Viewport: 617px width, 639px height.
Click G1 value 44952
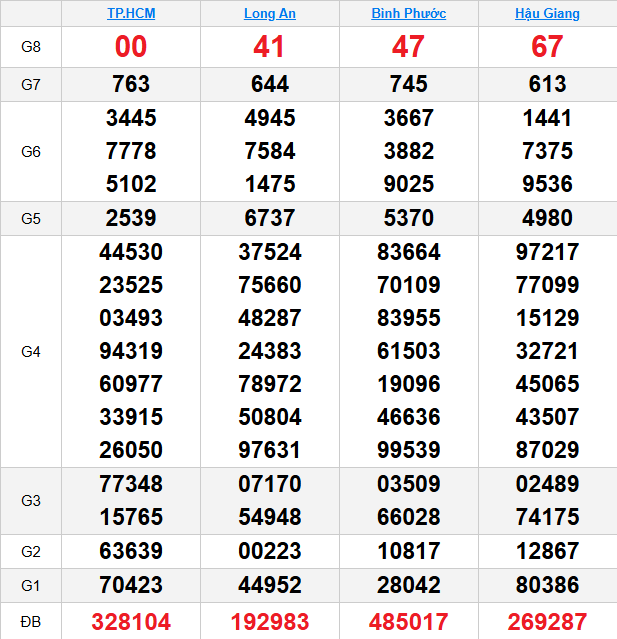(270, 585)
